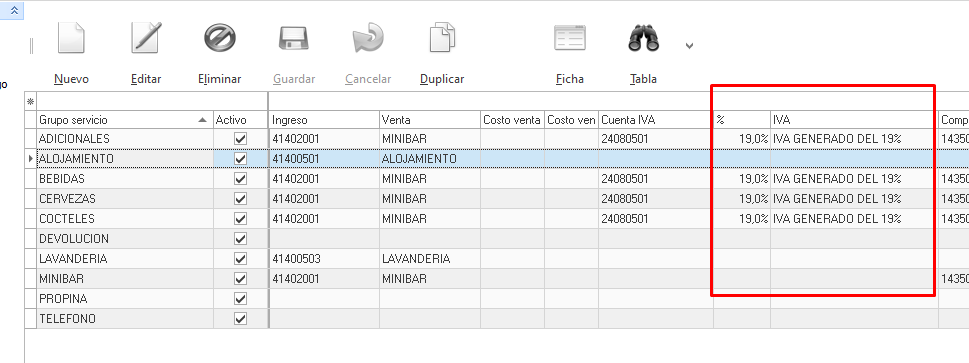Click the Costo venta column header
Screen dimensions: 969x363
[512, 120]
